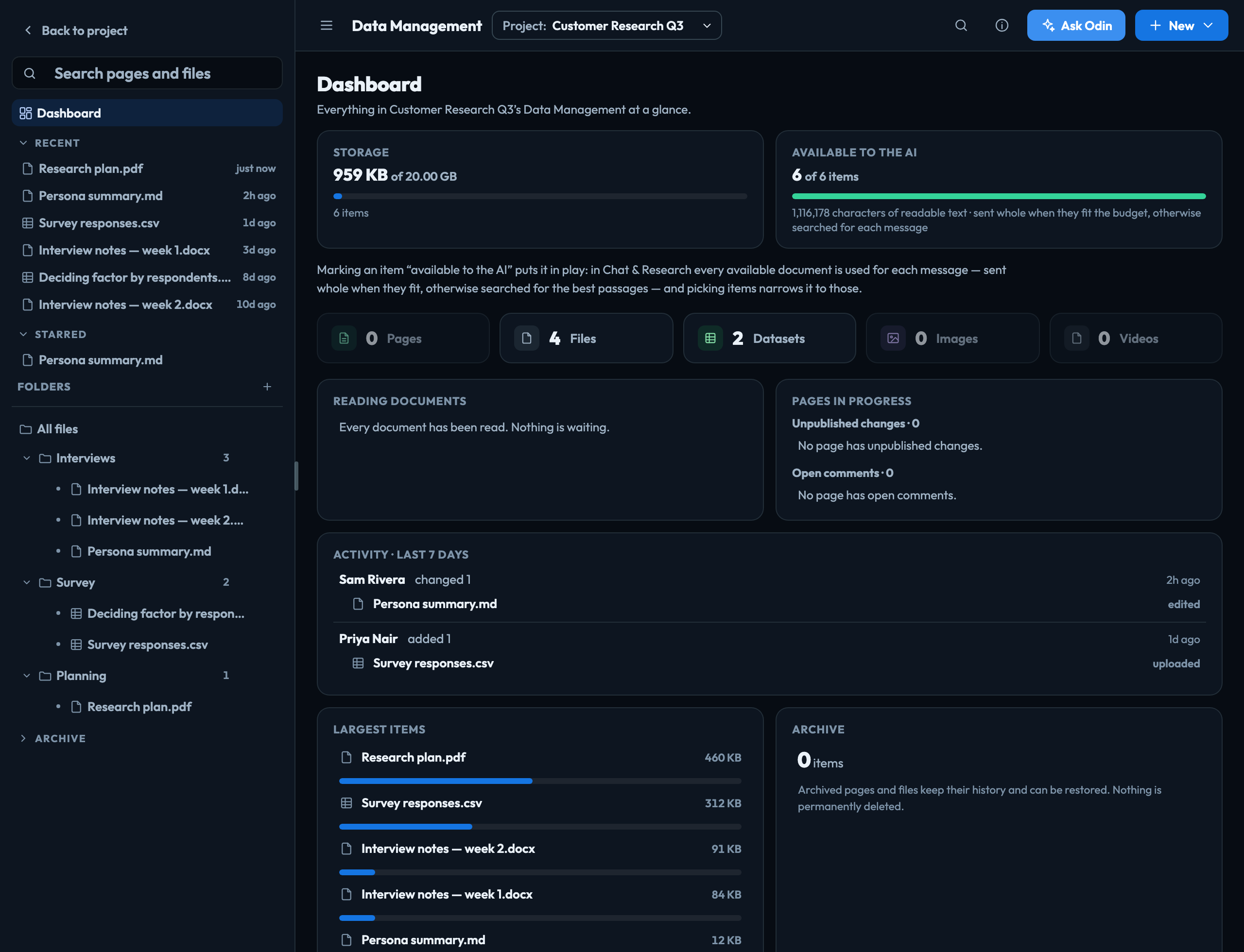The height and width of the screenshot is (952, 1244).
Task: Click the Survey folder icon
Action: tap(45, 582)
